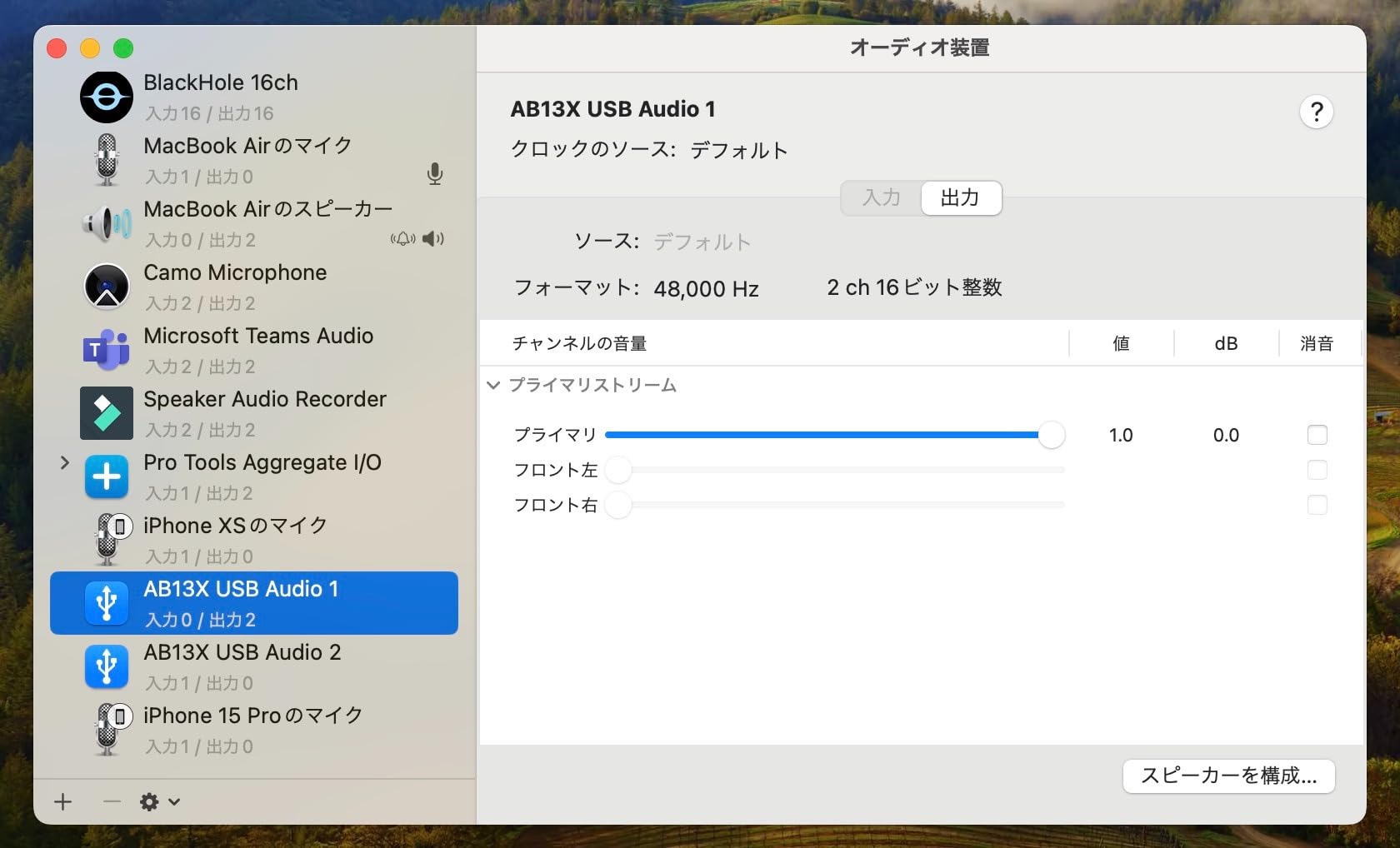
Task: Switch to the 入力 tab
Action: tap(881, 198)
